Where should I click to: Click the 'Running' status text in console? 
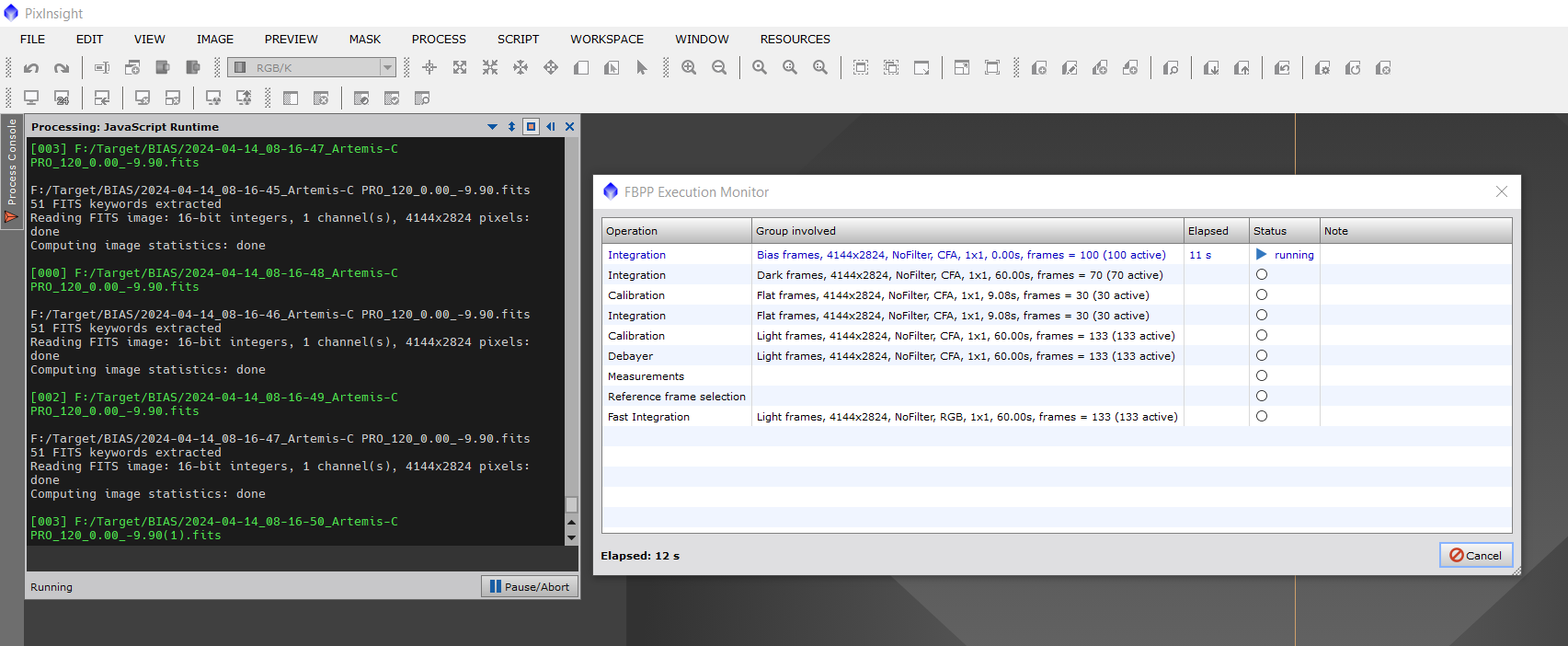(x=52, y=587)
